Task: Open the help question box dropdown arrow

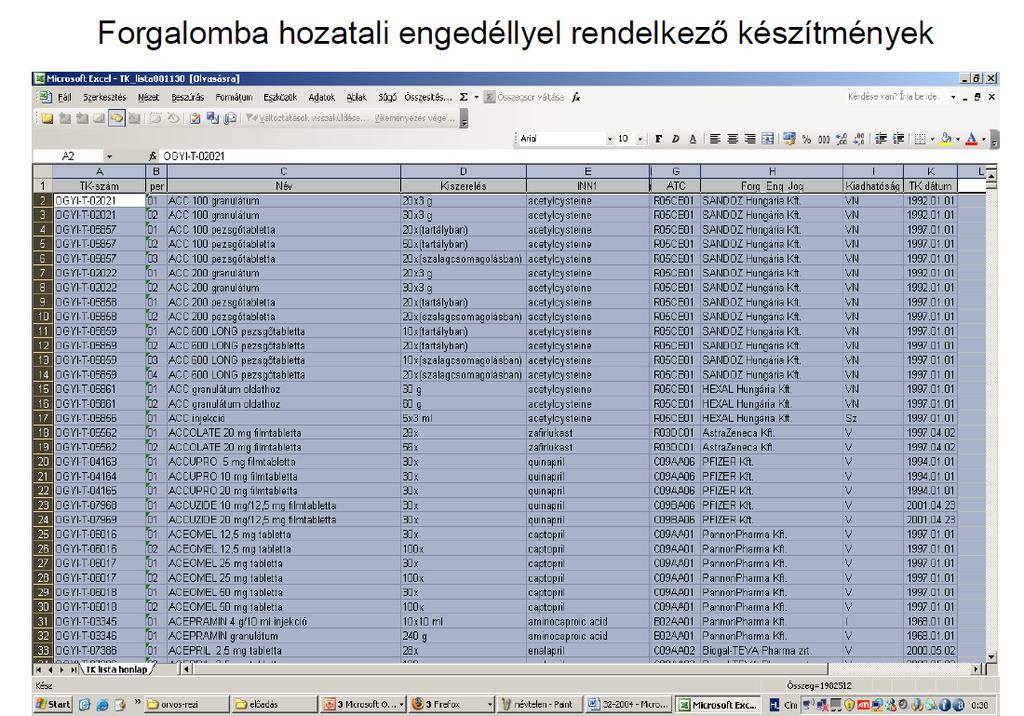Action: coord(953,97)
